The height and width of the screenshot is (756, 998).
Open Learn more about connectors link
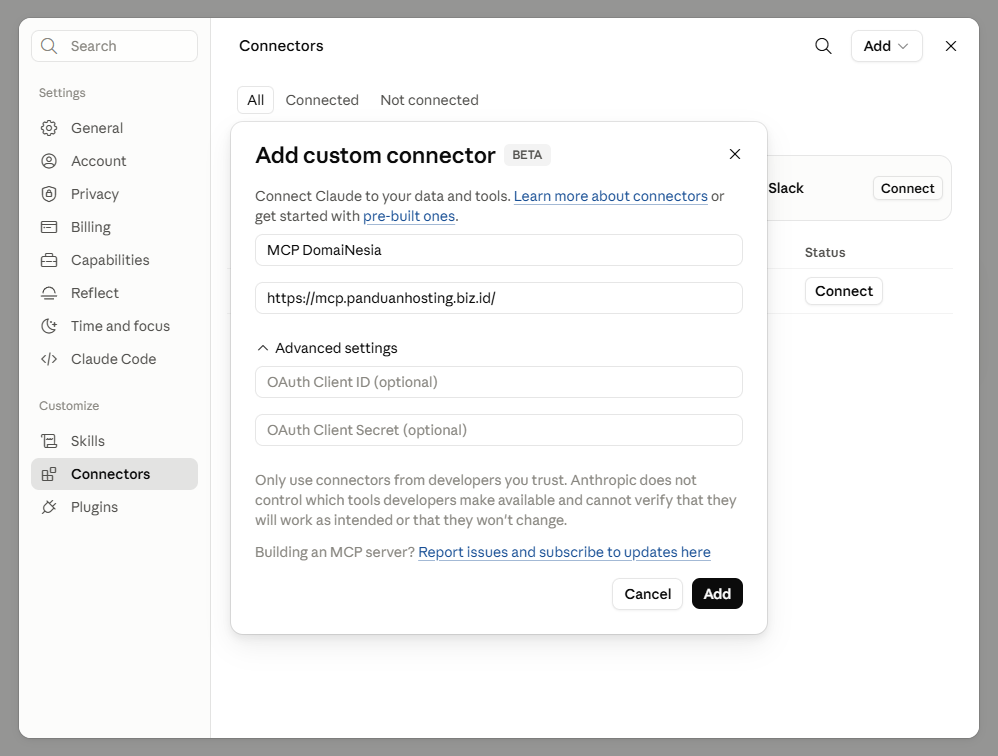(610, 196)
